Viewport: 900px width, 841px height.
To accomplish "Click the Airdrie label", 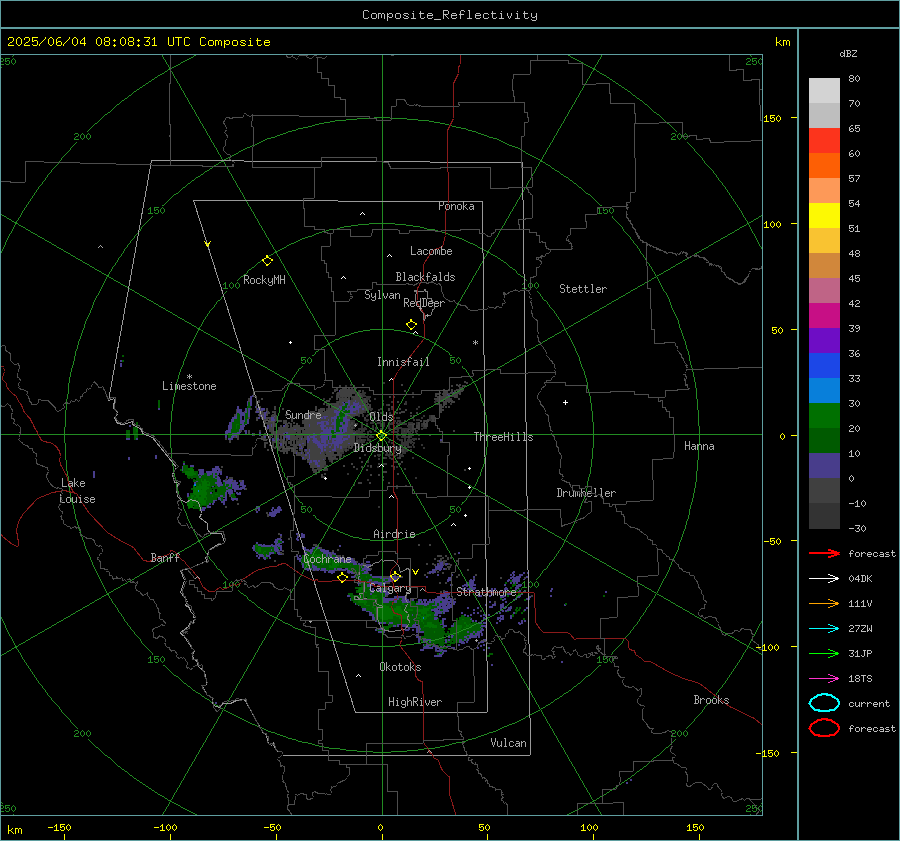I will click(394, 534).
